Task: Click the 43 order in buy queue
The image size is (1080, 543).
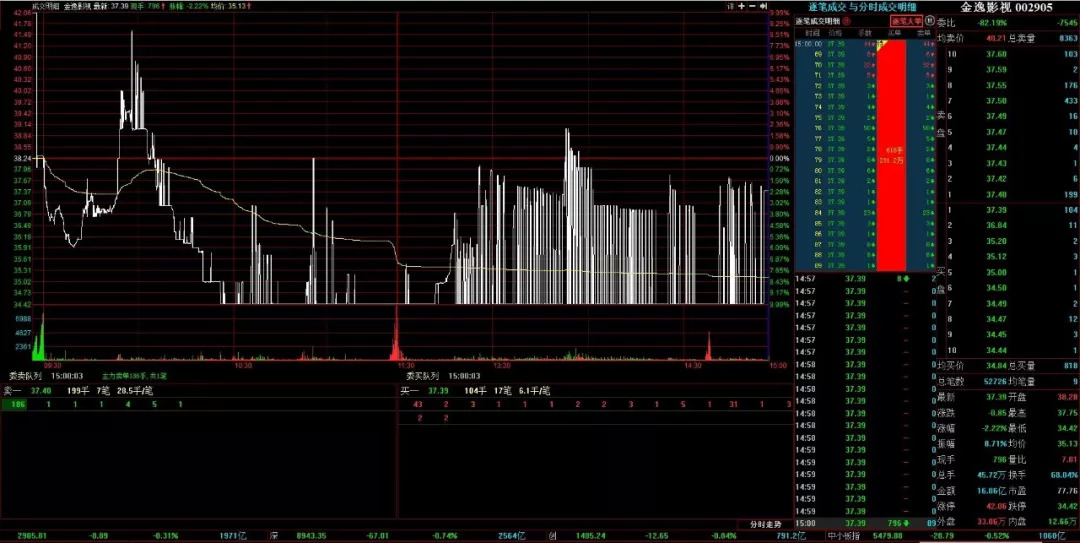Action: pyautogui.click(x=417, y=404)
